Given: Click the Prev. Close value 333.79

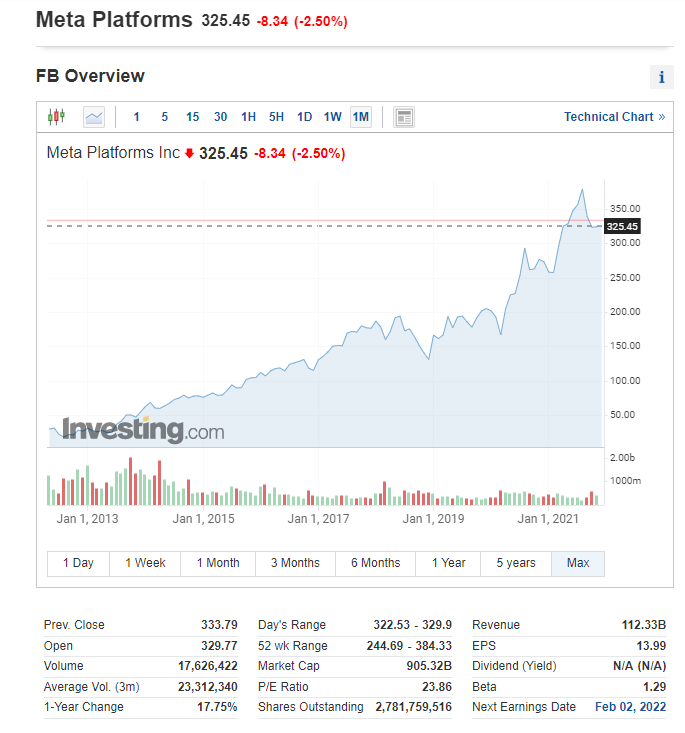Looking at the screenshot, I should click(219, 625).
